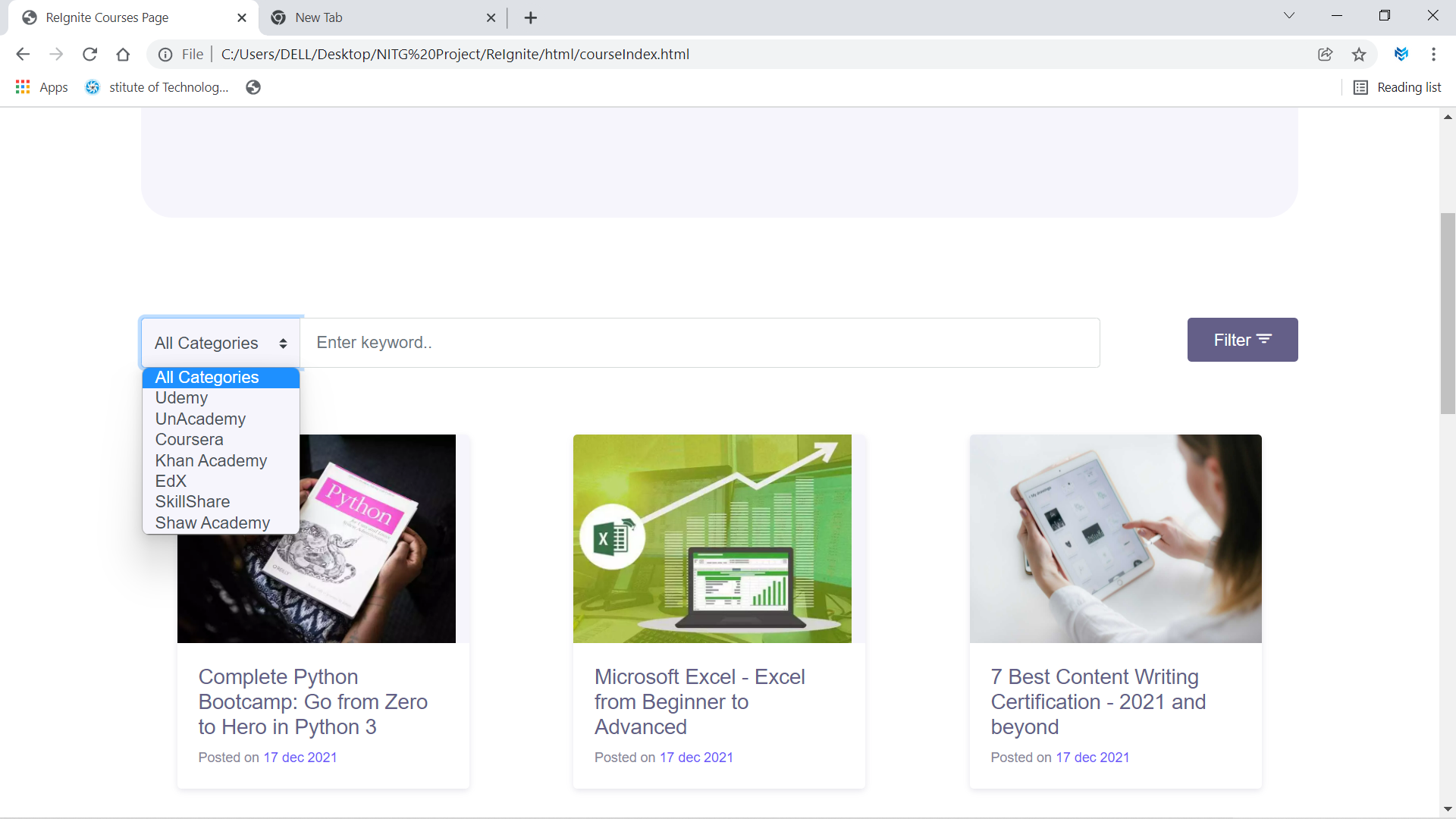Click the Excel course thumbnail image
Screen dimensions: 1456x819
712,538
